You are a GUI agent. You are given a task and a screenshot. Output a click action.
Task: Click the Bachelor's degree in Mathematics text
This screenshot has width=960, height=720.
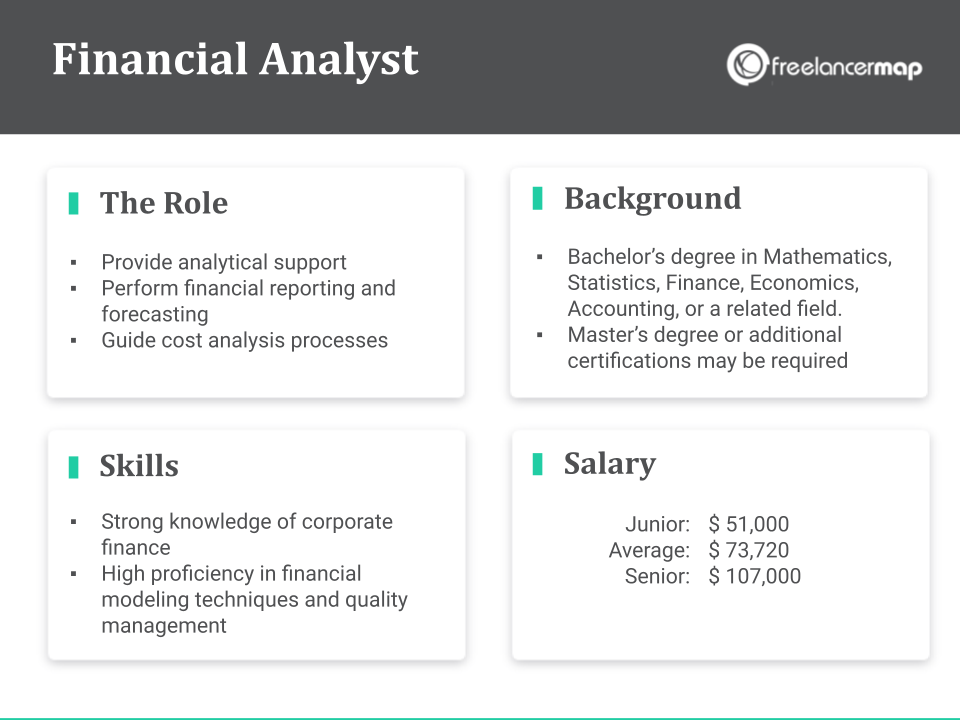coord(730,283)
